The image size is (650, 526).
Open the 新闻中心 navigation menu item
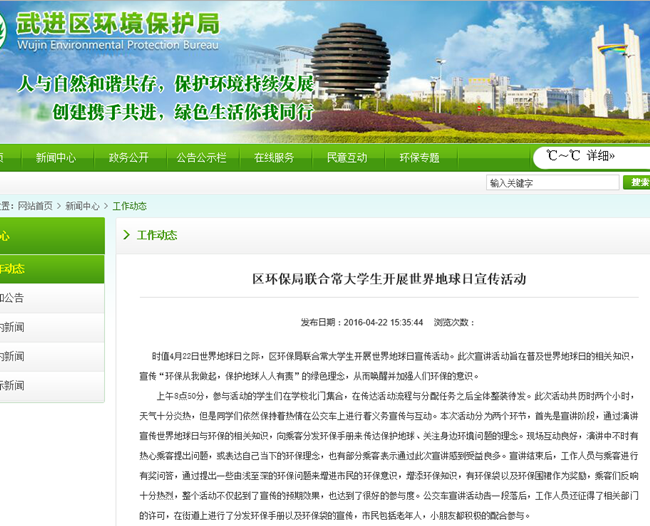[55, 157]
